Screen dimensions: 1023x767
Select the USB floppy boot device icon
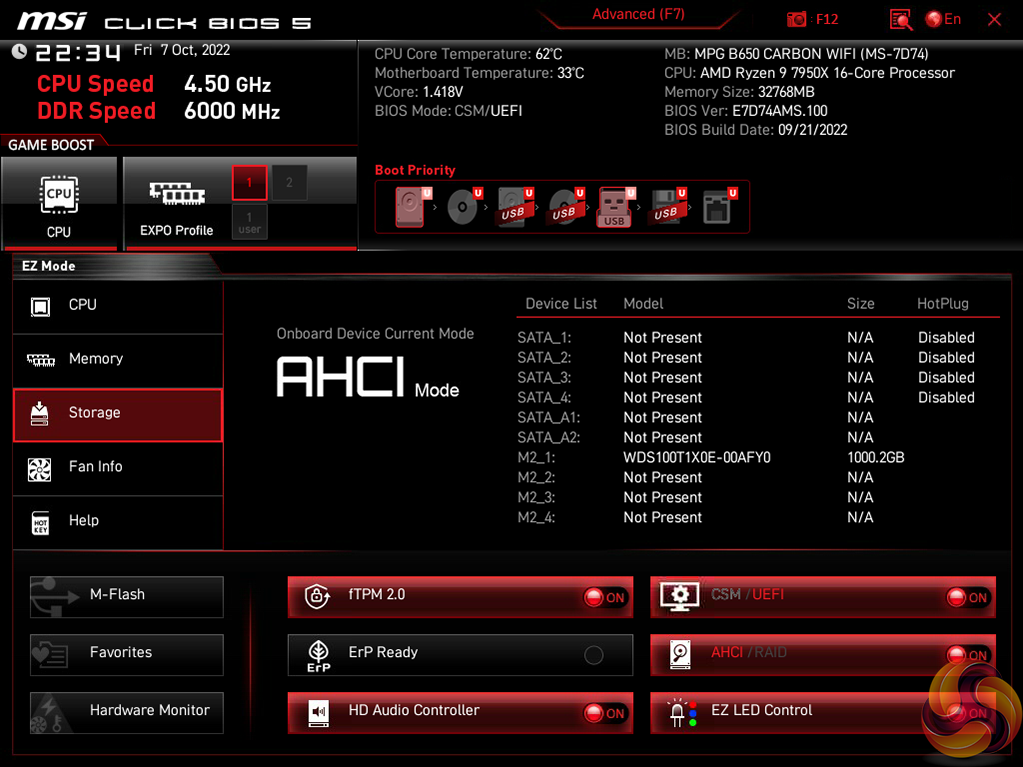coord(667,207)
